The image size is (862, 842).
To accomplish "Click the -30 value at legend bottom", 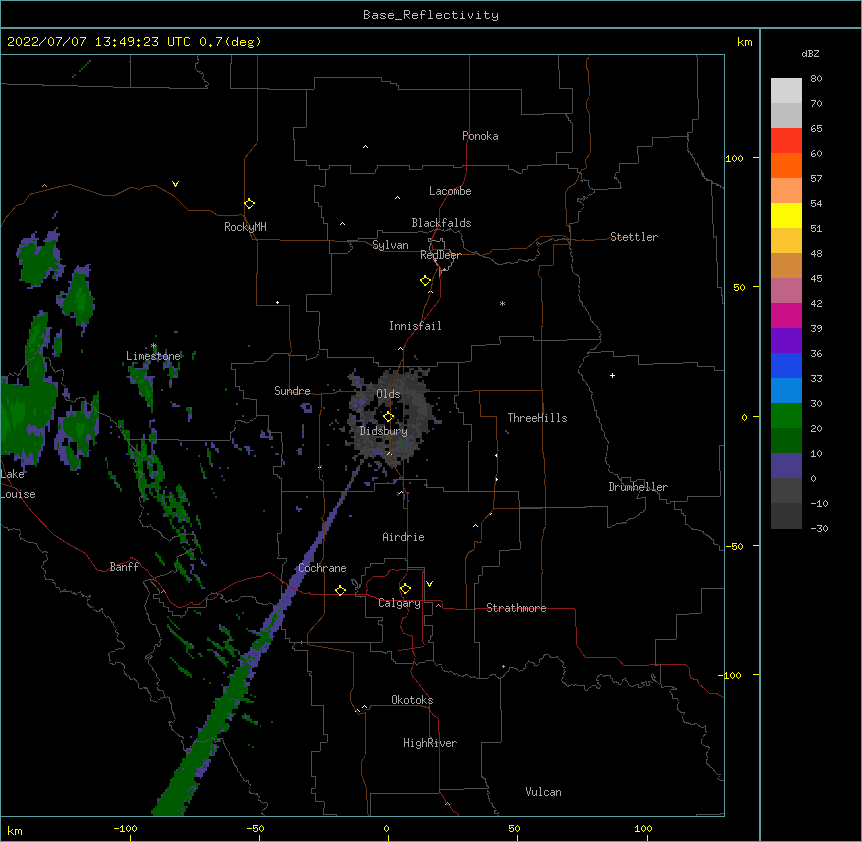I will click(819, 528).
